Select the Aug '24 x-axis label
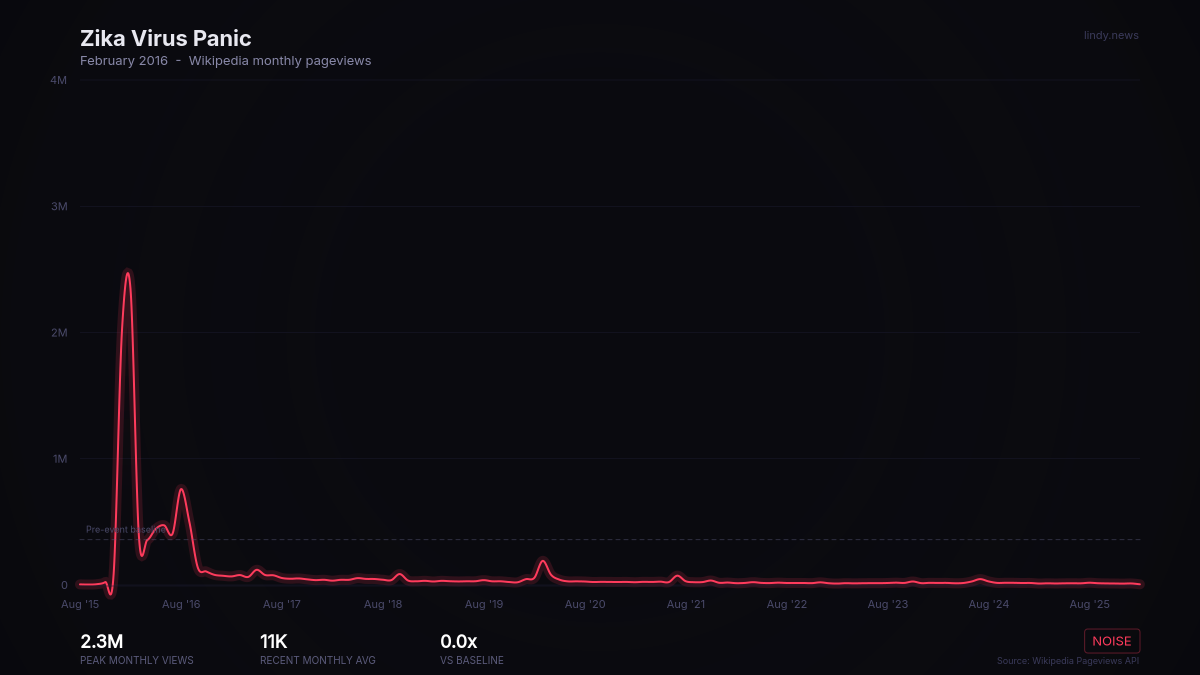This screenshot has width=1200, height=675. pyautogui.click(x=989, y=604)
